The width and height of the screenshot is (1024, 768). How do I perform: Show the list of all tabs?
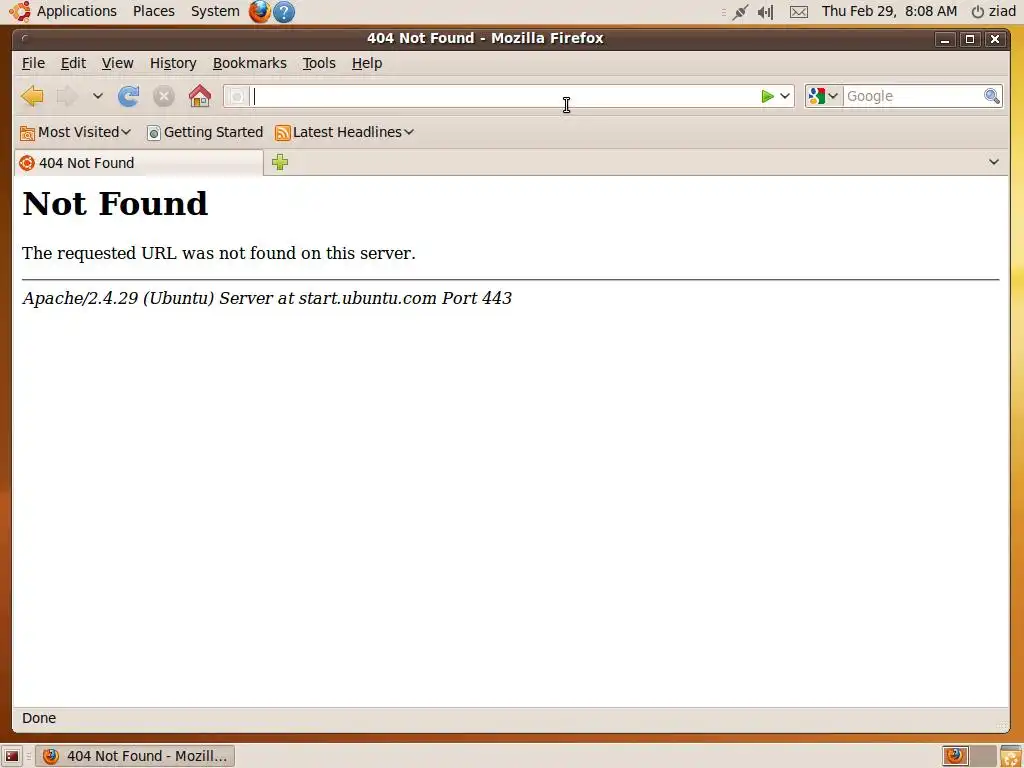tap(993, 162)
